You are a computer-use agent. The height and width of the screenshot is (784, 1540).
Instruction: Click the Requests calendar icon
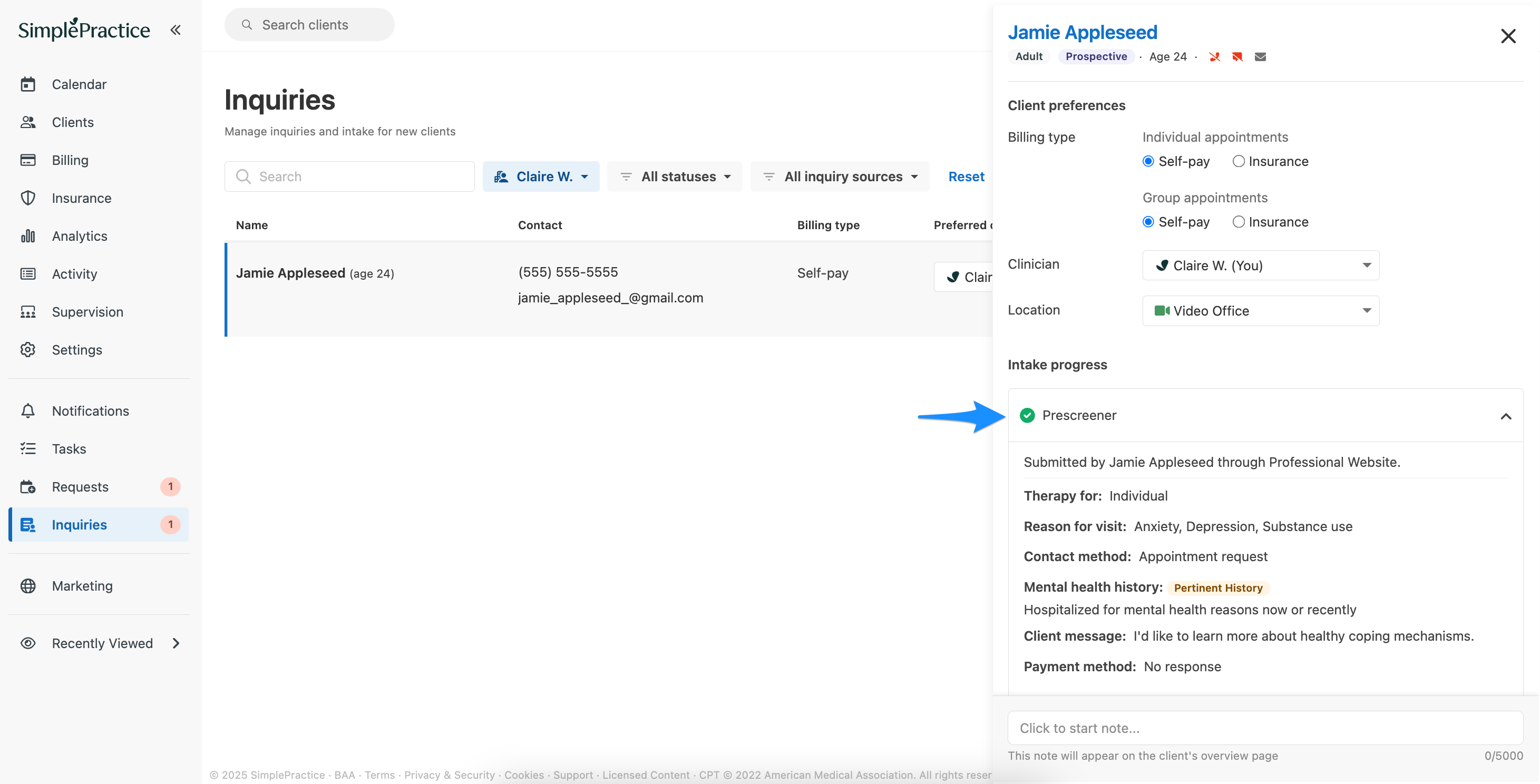(x=28, y=487)
